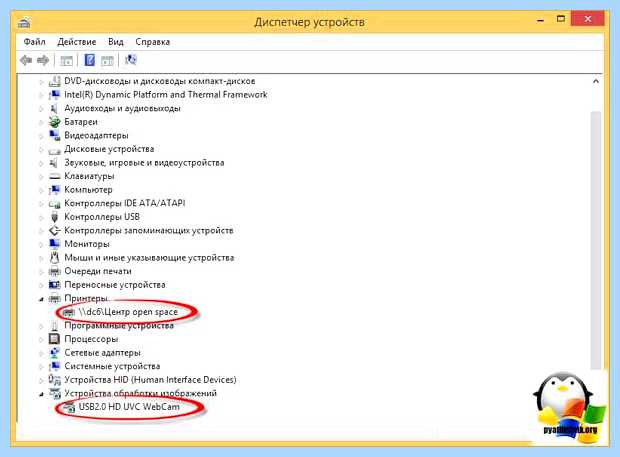Click the Видеоадаптеры category icon

[x=54, y=135]
